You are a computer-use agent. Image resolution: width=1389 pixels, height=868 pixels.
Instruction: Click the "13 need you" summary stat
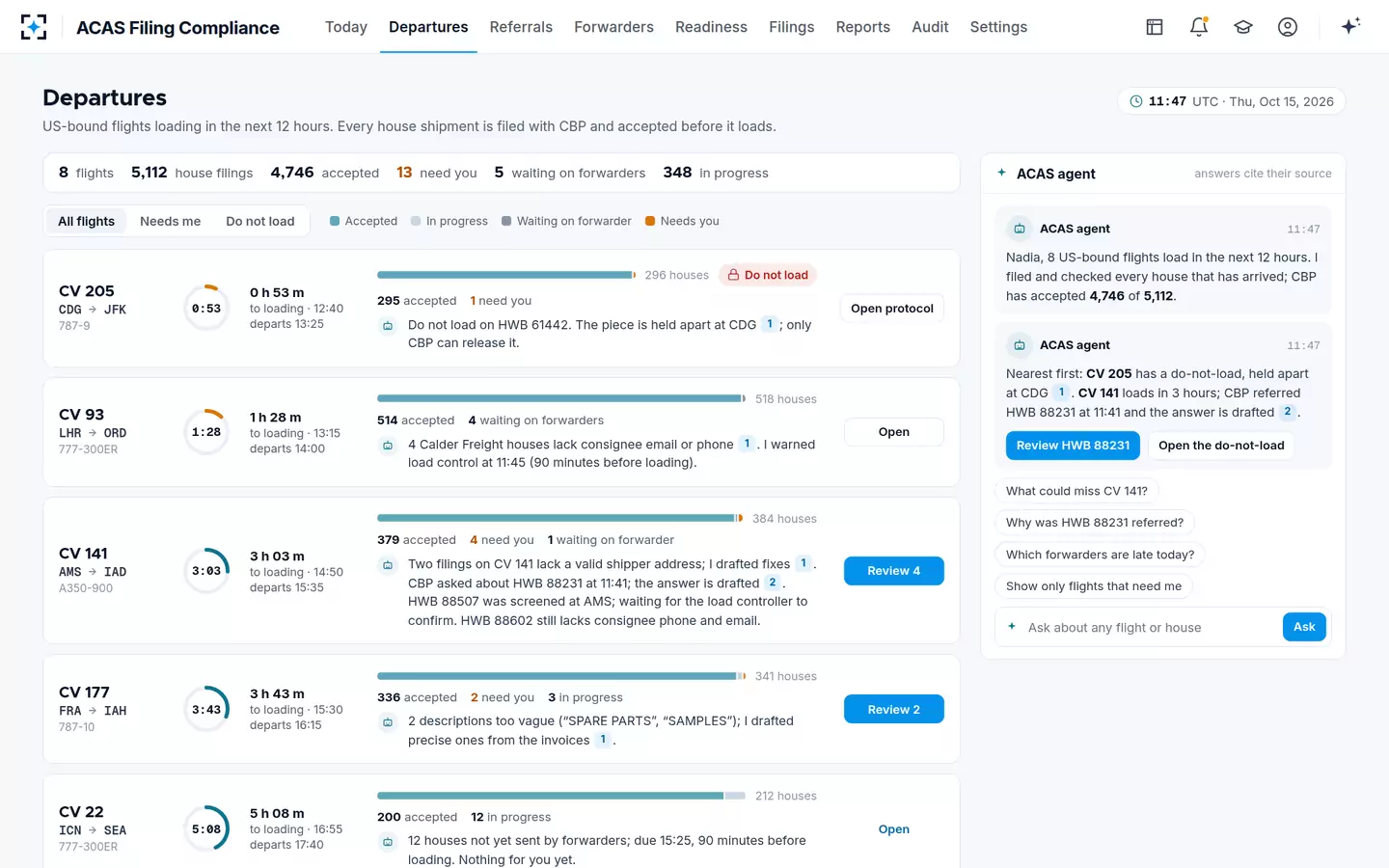[x=437, y=173]
